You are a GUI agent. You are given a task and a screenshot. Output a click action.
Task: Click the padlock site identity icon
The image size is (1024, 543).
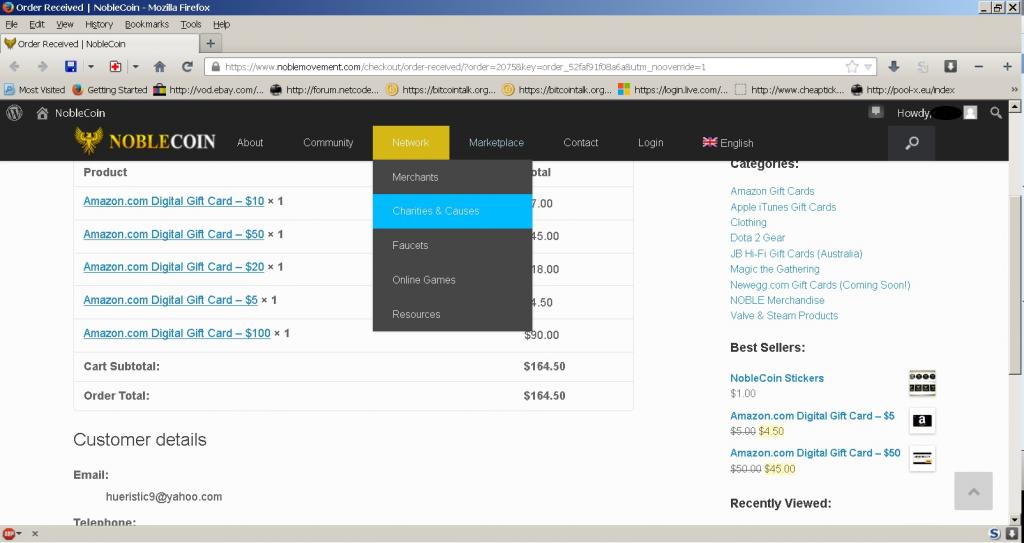(216, 67)
